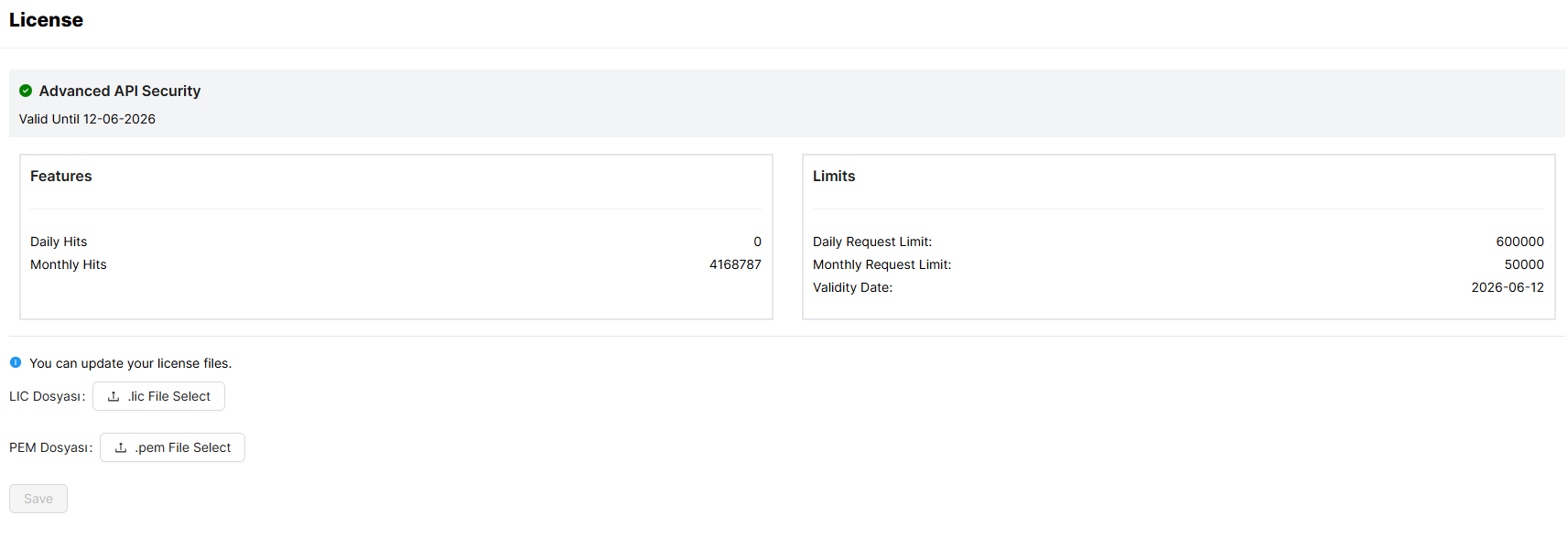
Task: Click the LIC Dosyası label
Action: pos(47,396)
